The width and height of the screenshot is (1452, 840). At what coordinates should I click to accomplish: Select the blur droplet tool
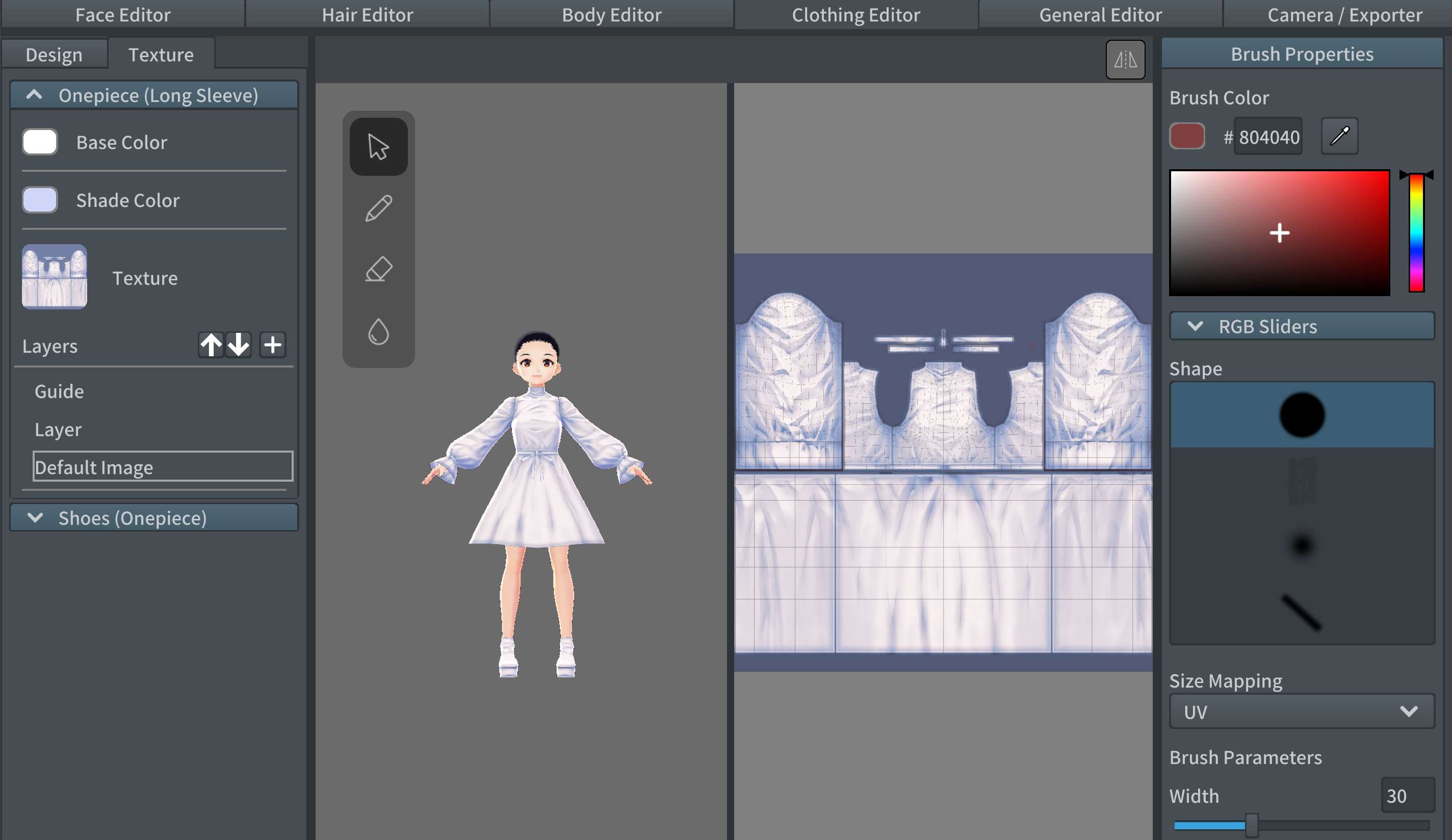click(379, 331)
